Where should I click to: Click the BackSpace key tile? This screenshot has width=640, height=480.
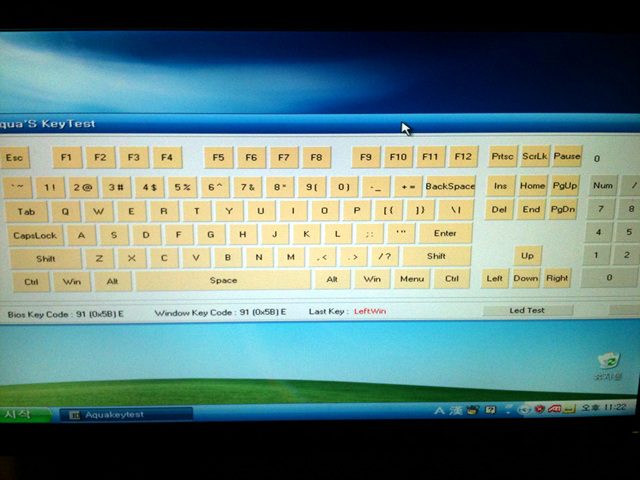(450, 187)
